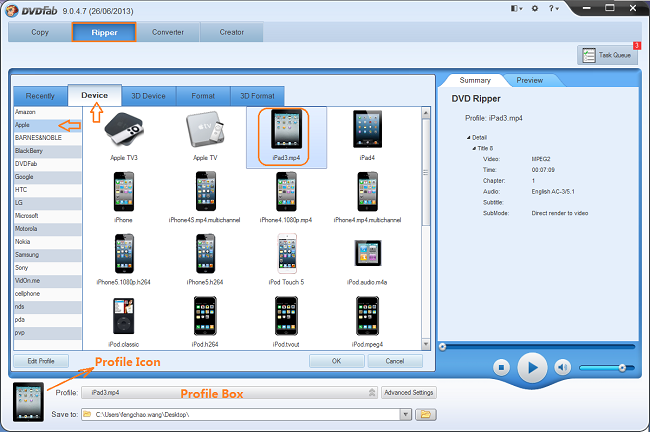The width and height of the screenshot is (650, 432).
Task: Open the settings gear in title bar
Action: pos(535,8)
